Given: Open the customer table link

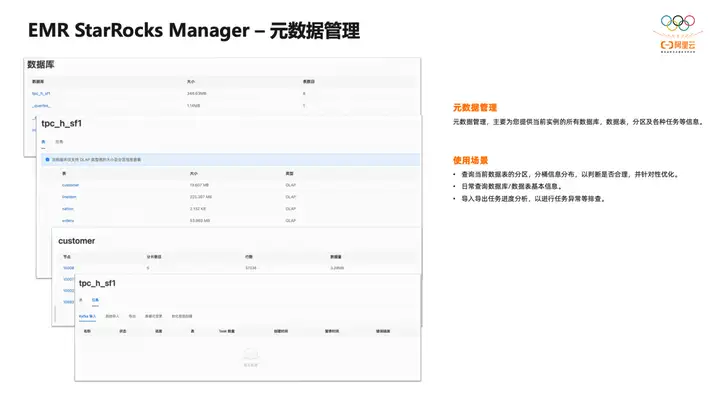Looking at the screenshot, I should coord(70,185).
